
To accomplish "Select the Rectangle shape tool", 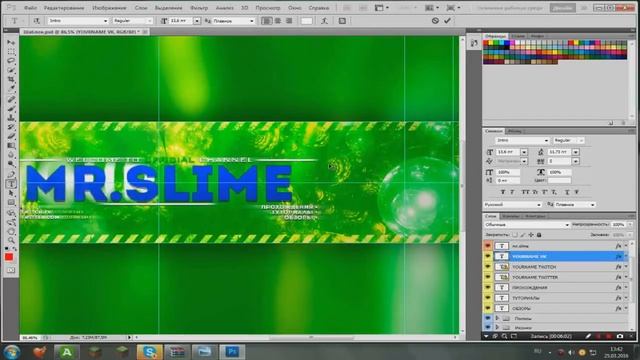I will pos(11,203).
